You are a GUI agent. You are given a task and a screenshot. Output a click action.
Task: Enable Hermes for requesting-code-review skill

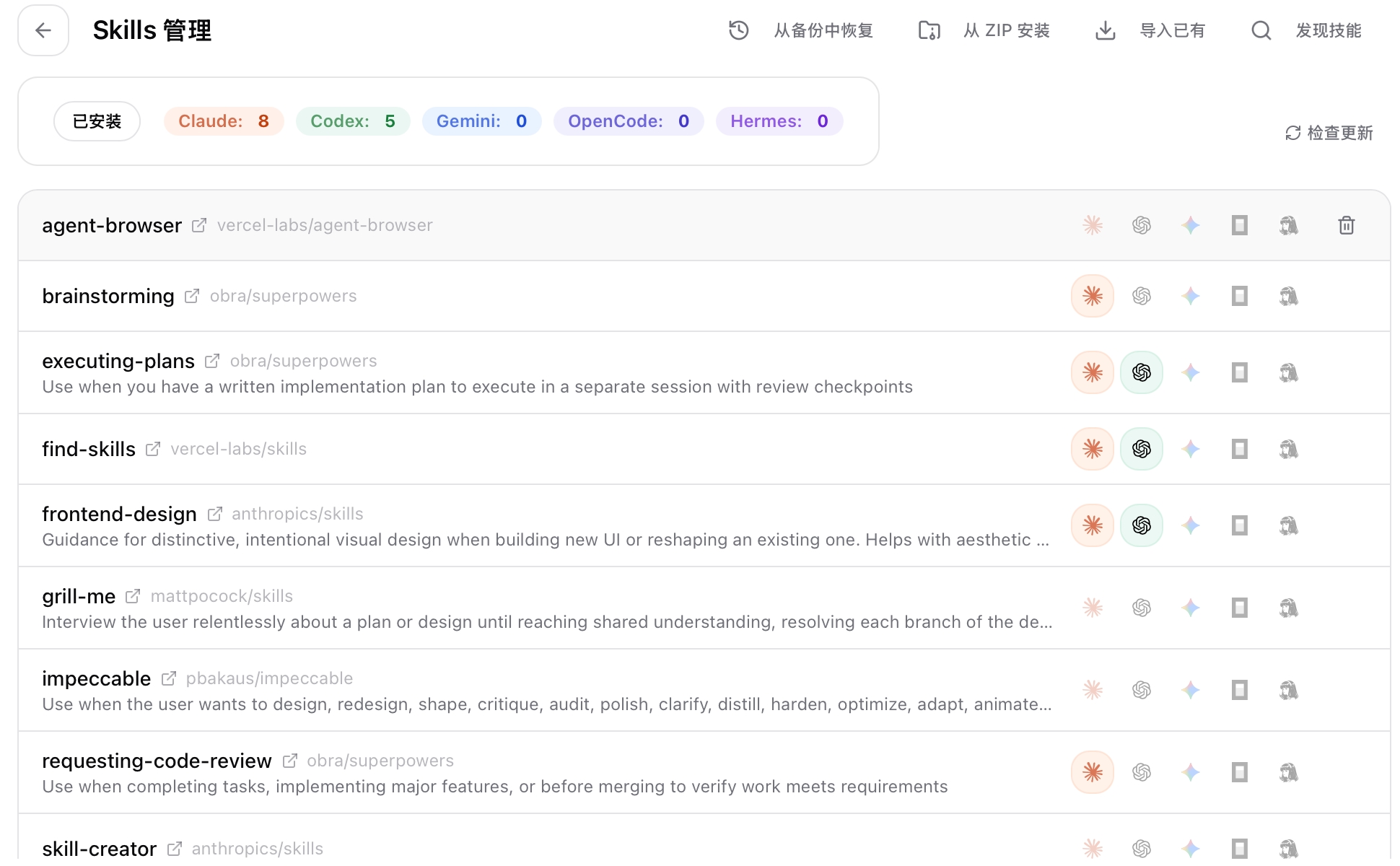click(x=1289, y=772)
